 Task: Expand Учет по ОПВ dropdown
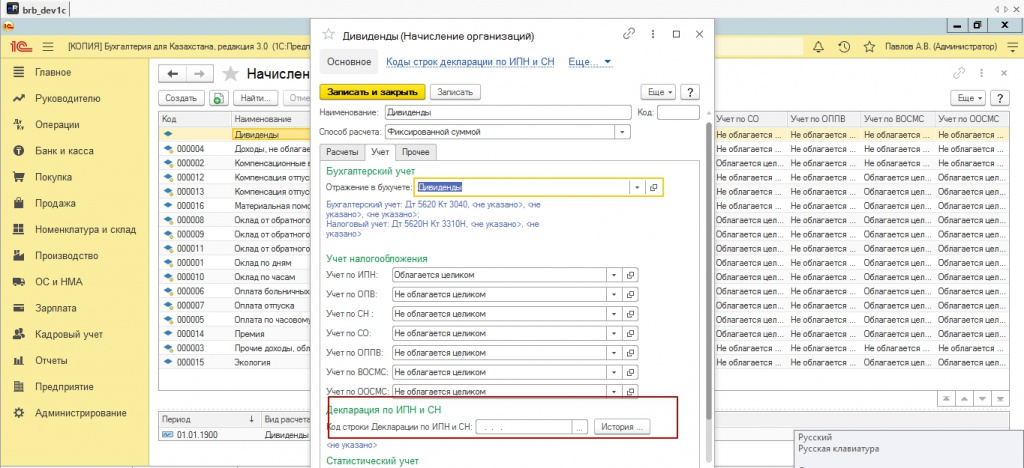615,294
